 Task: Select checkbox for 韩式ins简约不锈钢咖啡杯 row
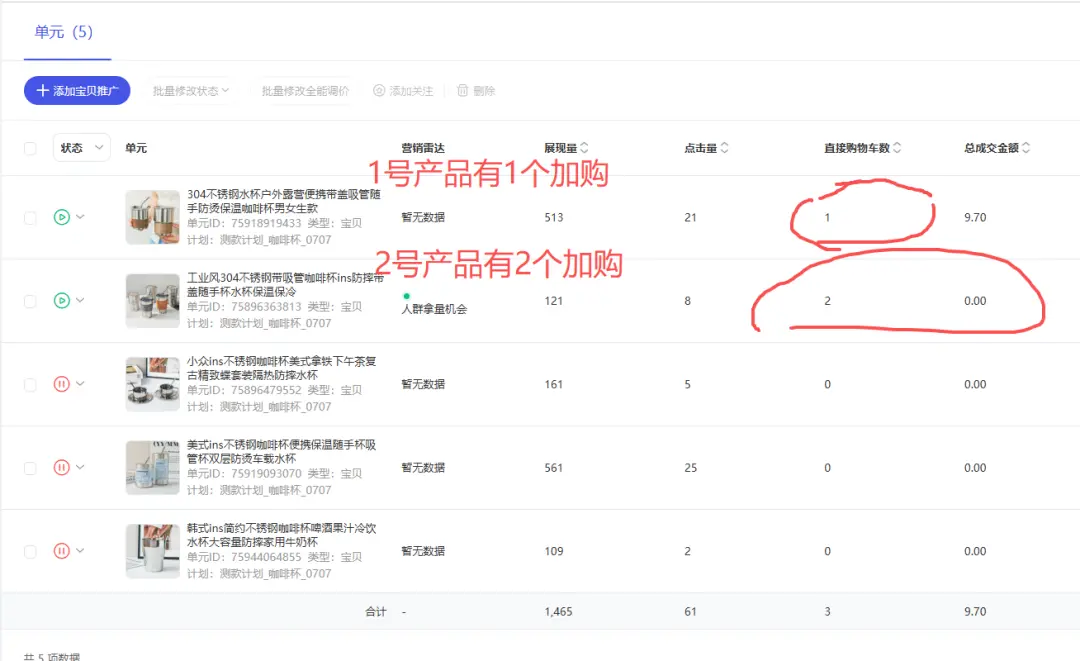tap(30, 551)
